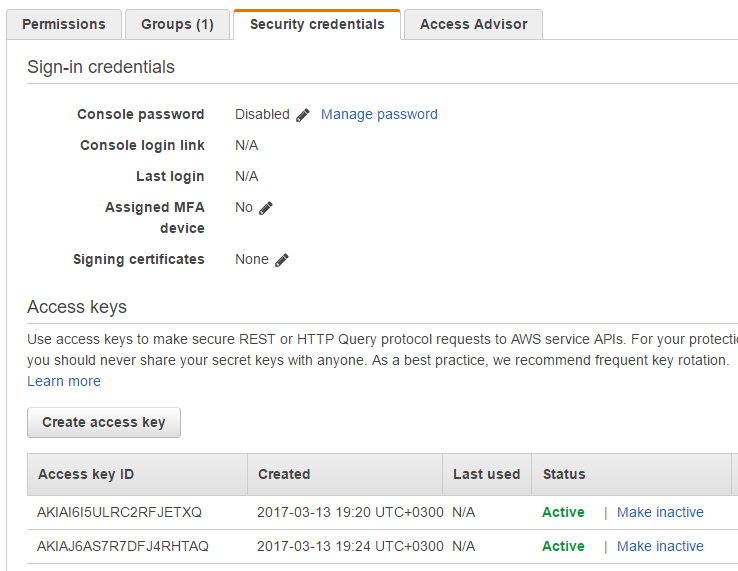Click the Assigned MFA device No value

(244, 208)
